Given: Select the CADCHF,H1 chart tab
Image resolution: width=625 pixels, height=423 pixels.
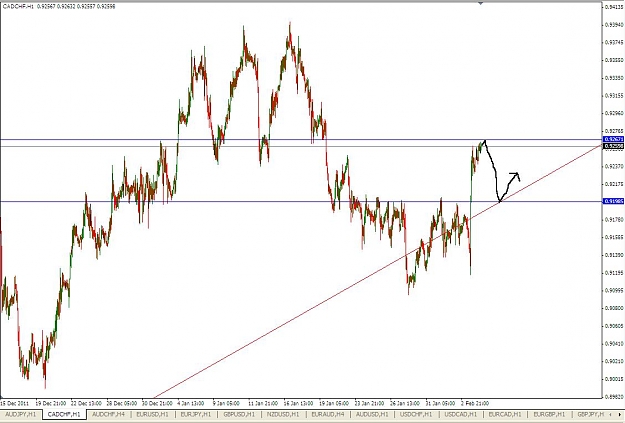Looking at the screenshot, I should click(64, 415).
